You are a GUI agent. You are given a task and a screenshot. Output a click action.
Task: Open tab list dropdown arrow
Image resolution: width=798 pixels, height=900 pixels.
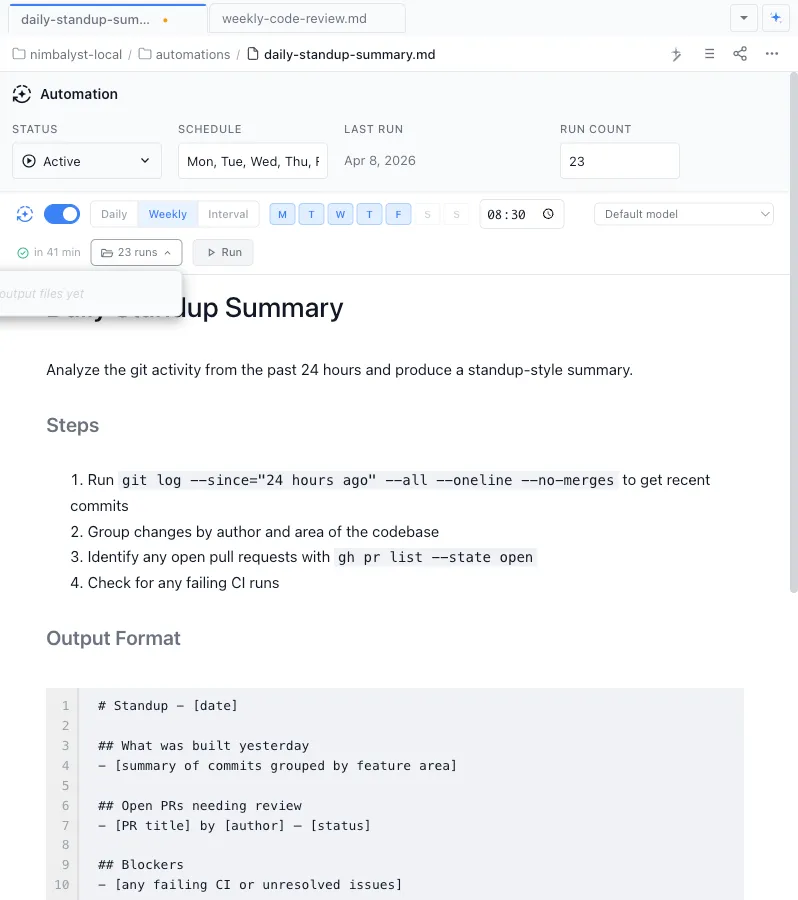pyautogui.click(x=744, y=18)
